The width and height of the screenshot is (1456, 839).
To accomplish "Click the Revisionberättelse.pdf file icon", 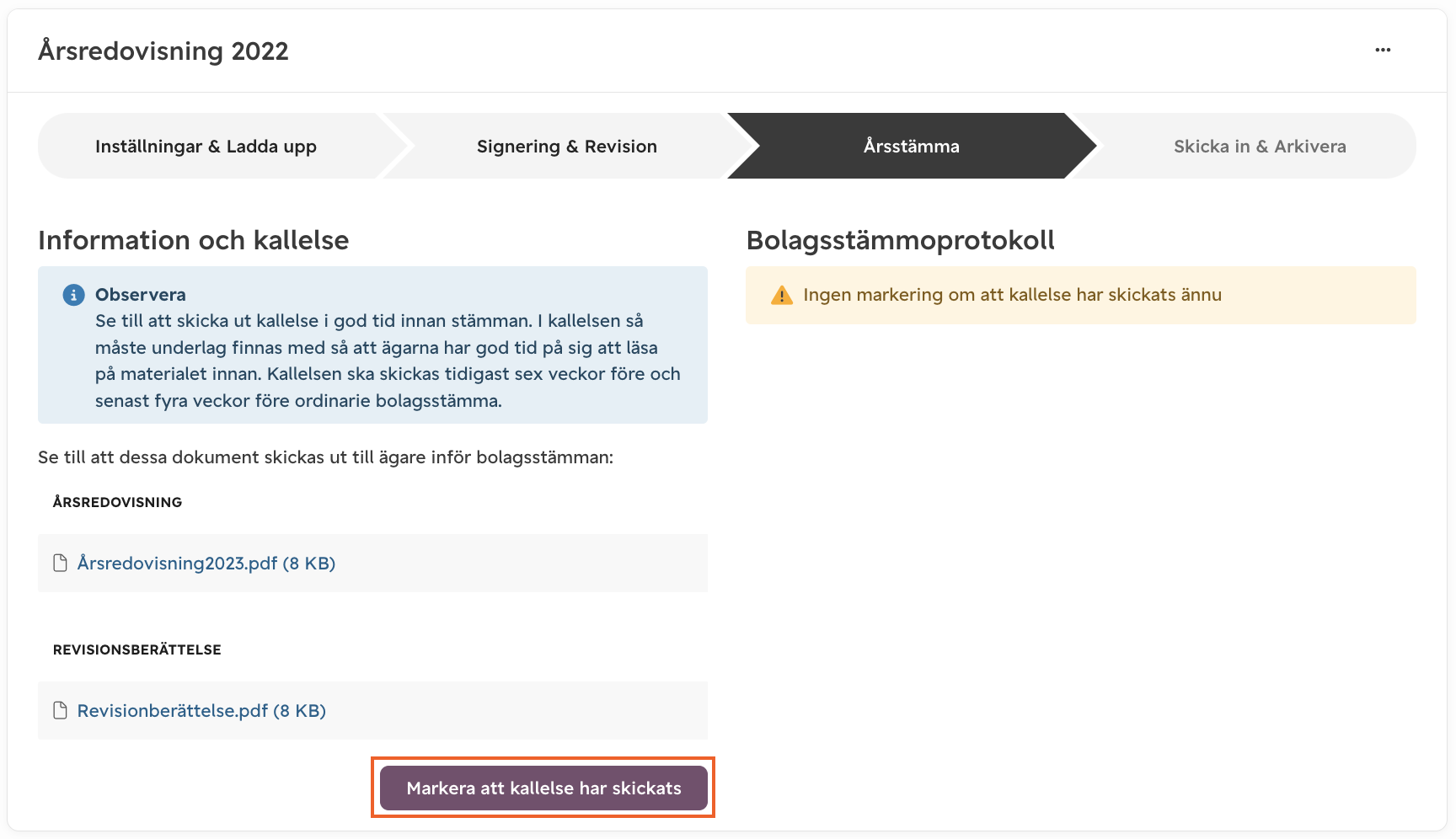I will pos(60,710).
